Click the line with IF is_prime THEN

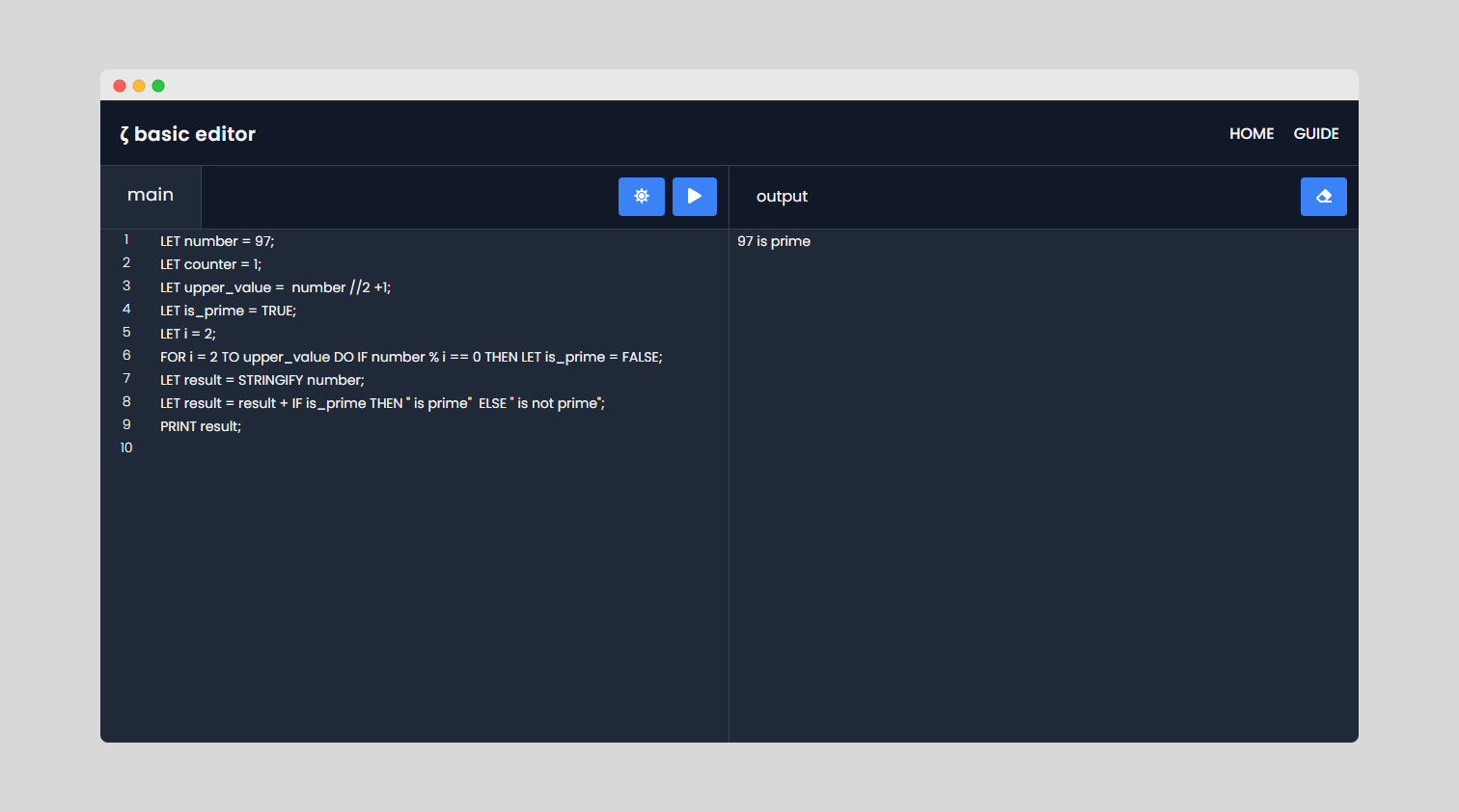382,403
